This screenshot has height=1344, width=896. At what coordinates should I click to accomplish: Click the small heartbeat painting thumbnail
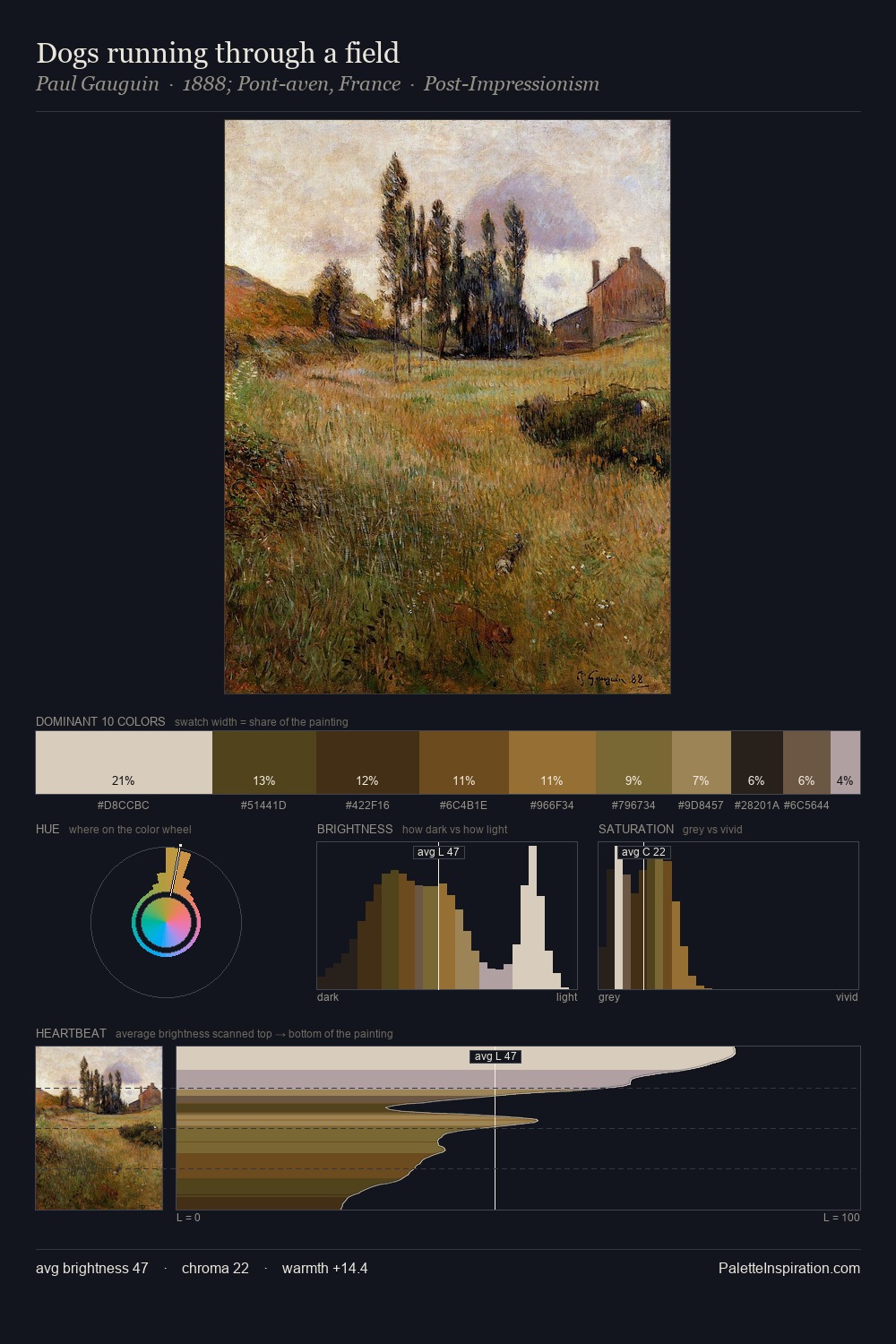click(x=99, y=1128)
